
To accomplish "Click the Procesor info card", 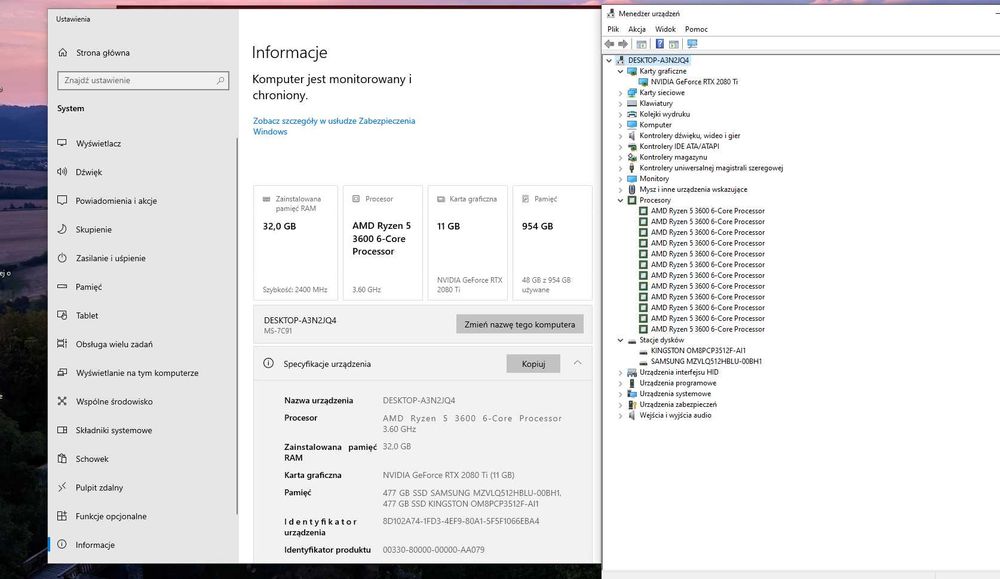I will point(383,243).
